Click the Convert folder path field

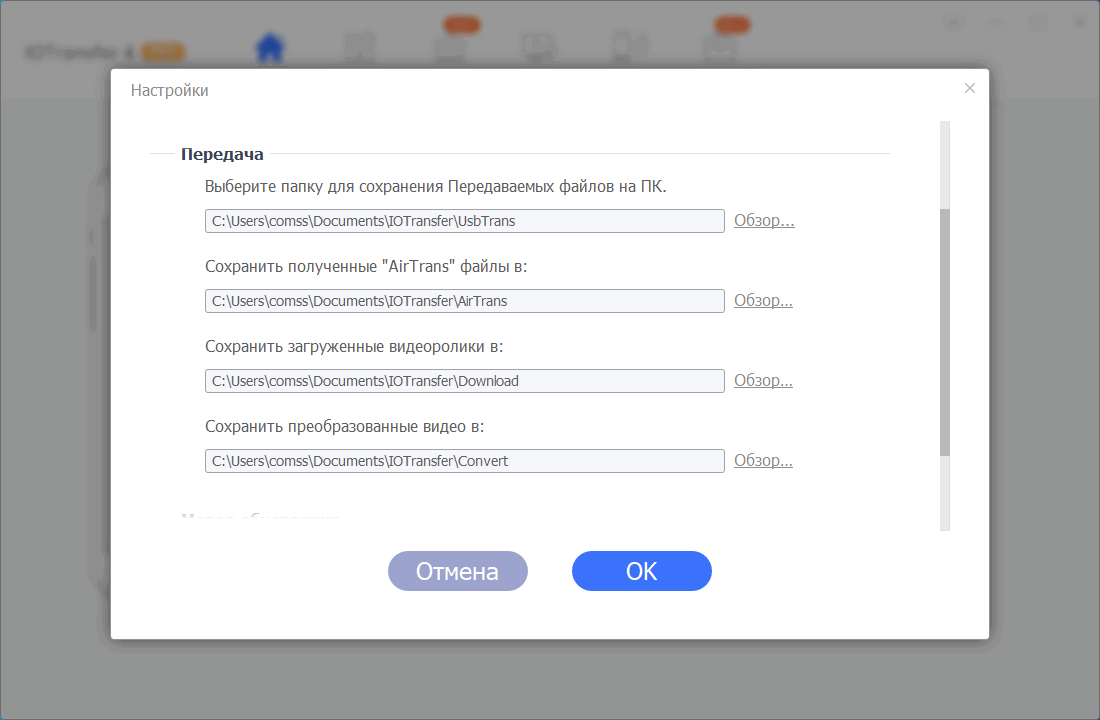464,461
